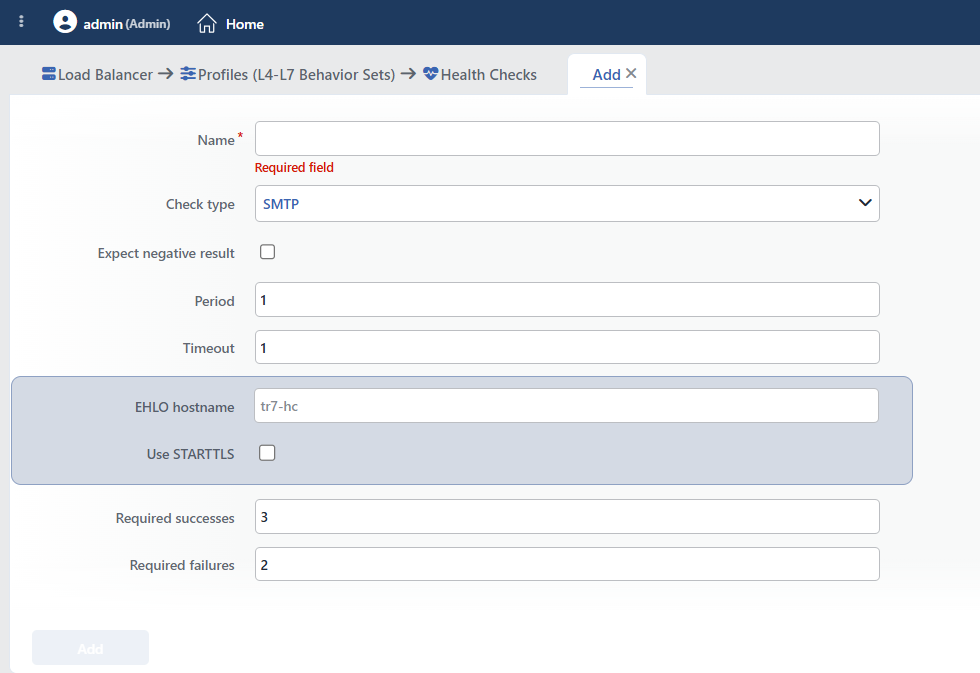Image resolution: width=980 pixels, height=673 pixels.
Task: Click the 'Required field' error text
Action: pyautogui.click(x=294, y=167)
